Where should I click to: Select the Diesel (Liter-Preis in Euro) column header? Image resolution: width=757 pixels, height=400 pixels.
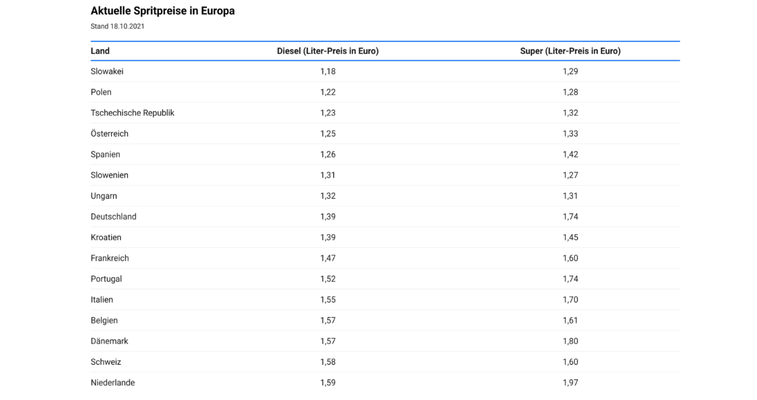coord(328,51)
